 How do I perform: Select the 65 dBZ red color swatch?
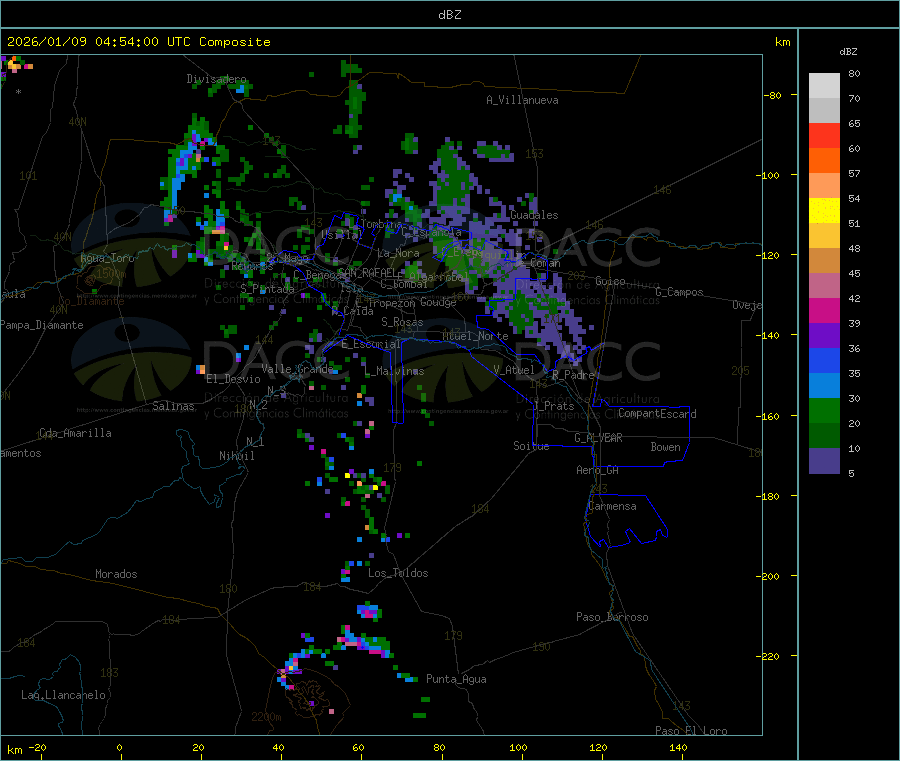point(824,135)
